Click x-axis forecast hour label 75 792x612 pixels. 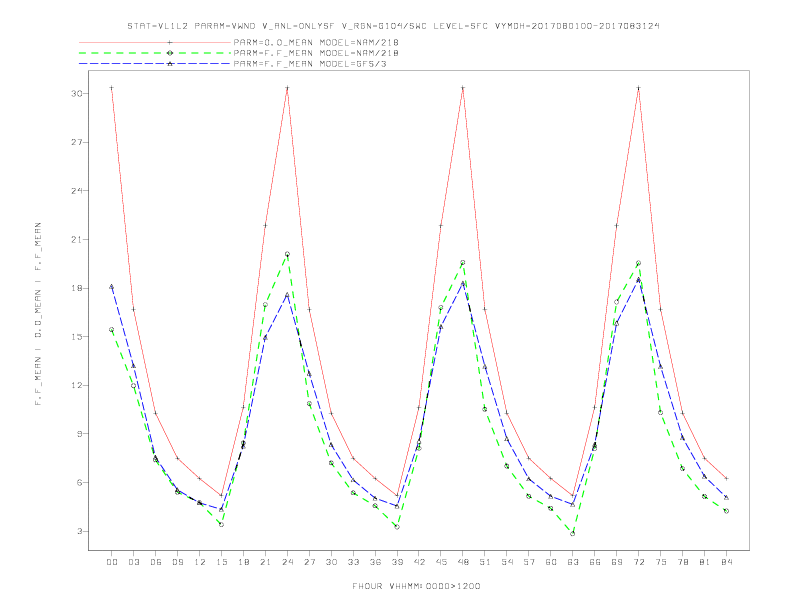tap(661, 562)
